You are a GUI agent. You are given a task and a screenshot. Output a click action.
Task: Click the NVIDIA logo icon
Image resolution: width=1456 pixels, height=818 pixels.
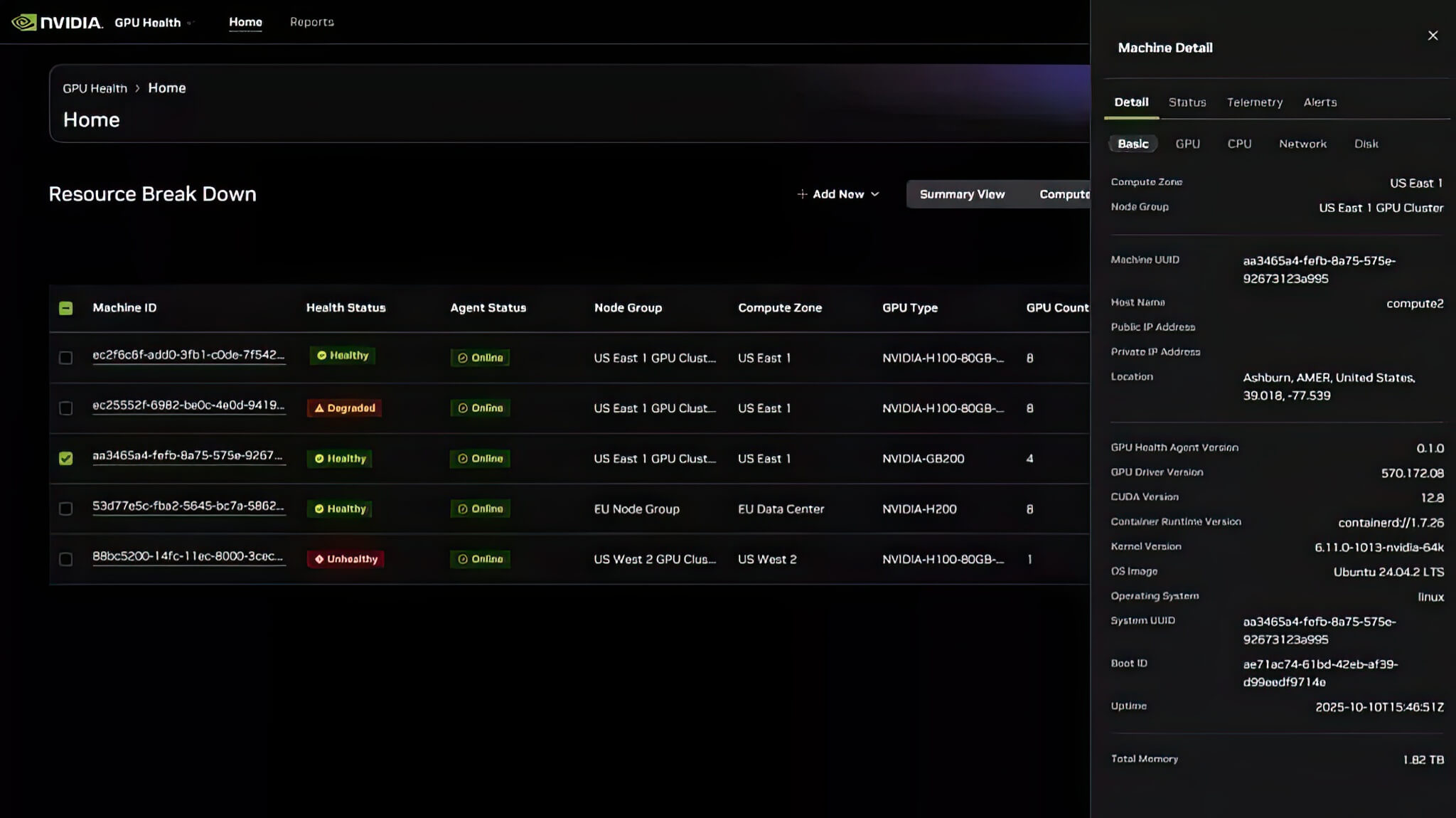click(x=24, y=22)
